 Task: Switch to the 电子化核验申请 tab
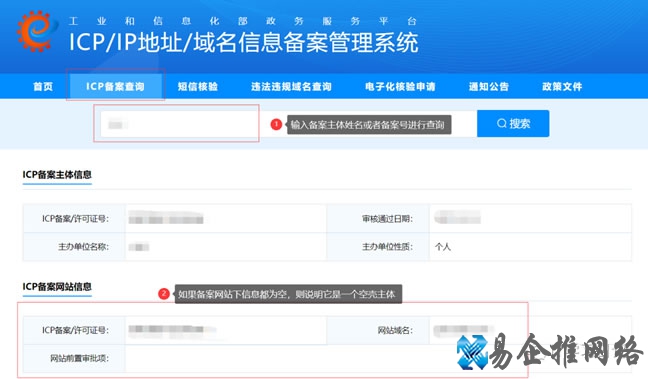400,86
